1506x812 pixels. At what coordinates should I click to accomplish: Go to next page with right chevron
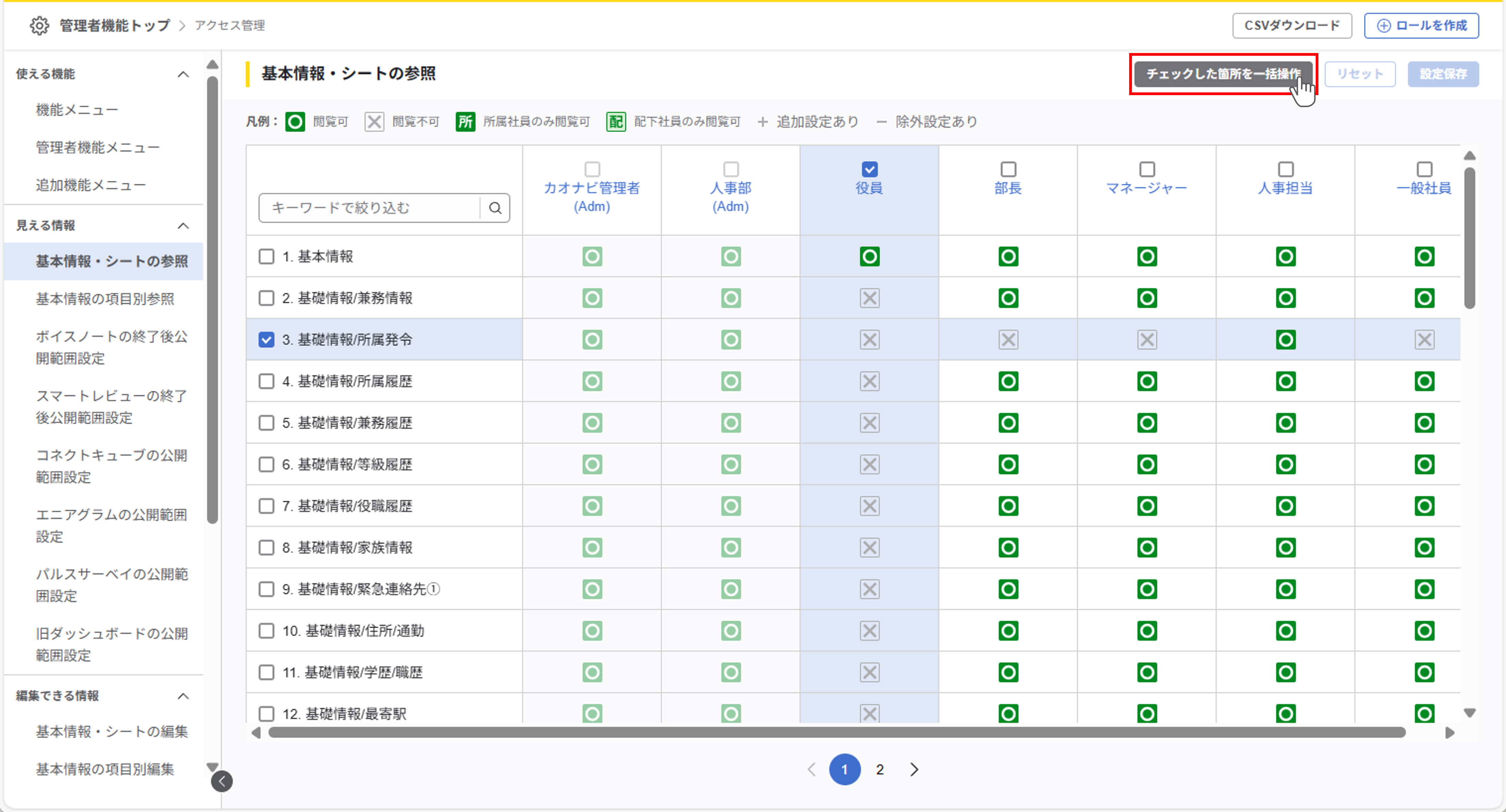tap(914, 769)
